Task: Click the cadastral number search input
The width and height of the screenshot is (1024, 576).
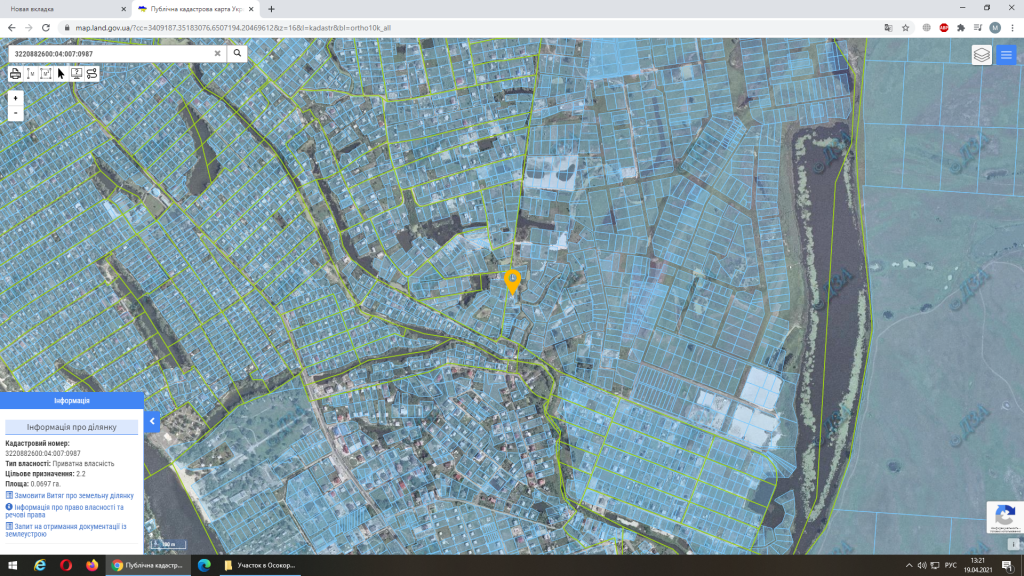Action: click(x=110, y=53)
